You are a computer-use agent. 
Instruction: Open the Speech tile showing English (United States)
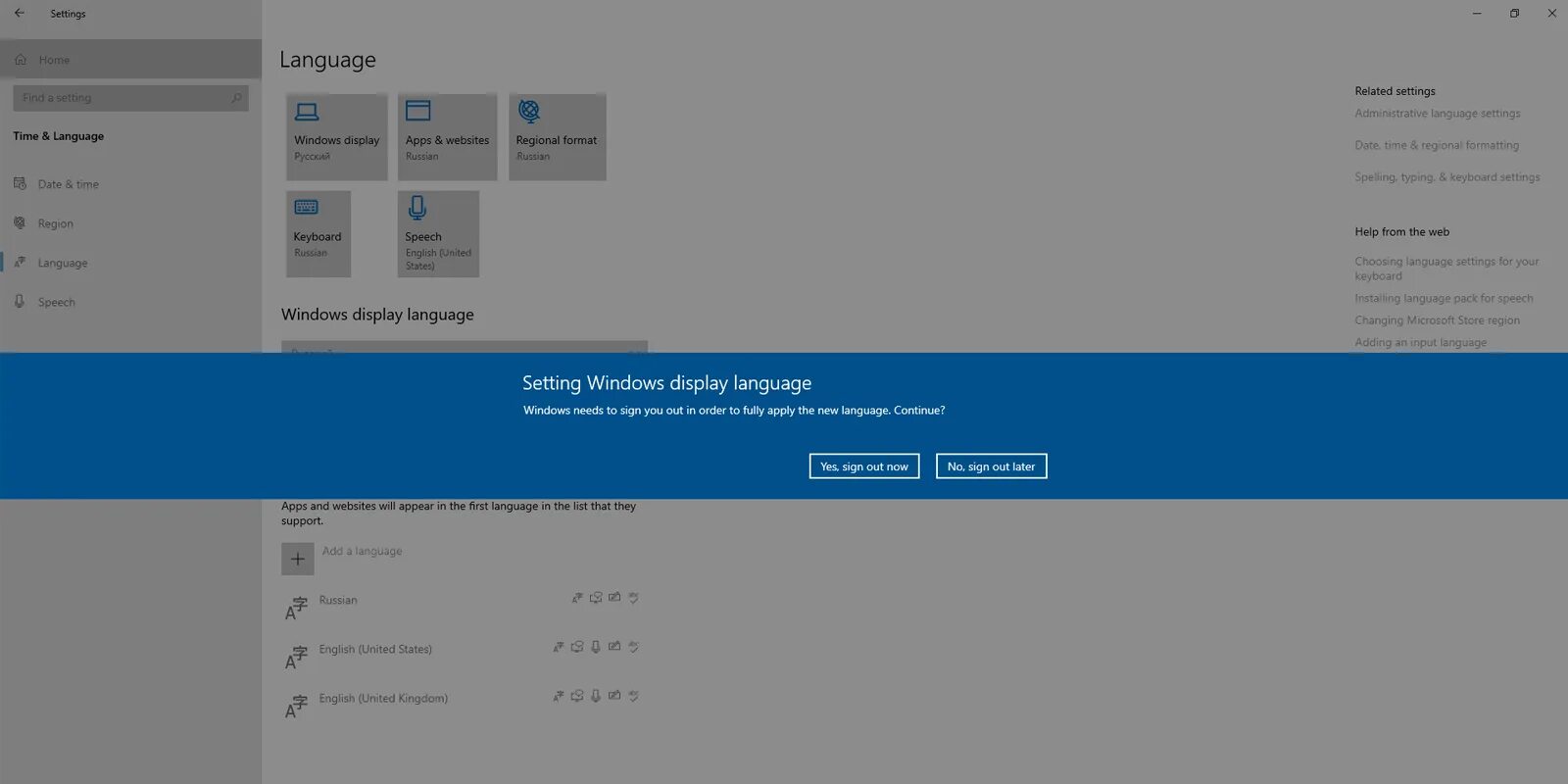439,234
